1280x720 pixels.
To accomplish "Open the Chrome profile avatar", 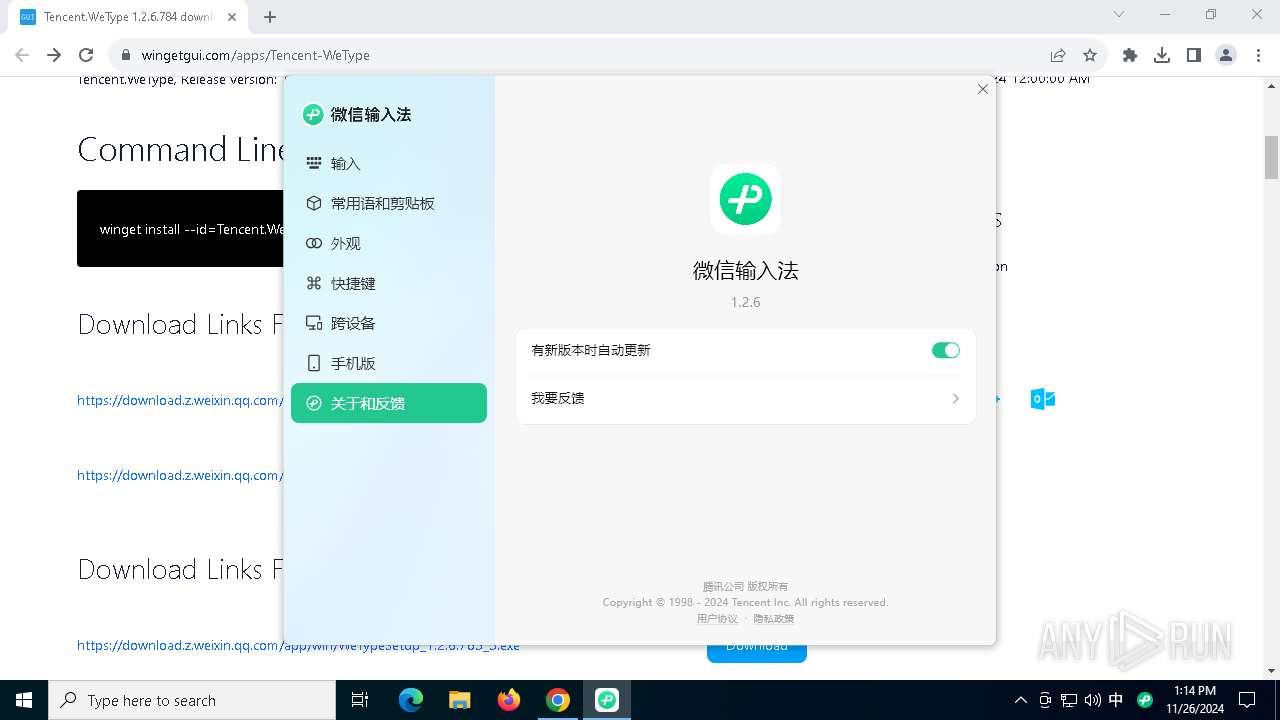I will click(1226, 55).
